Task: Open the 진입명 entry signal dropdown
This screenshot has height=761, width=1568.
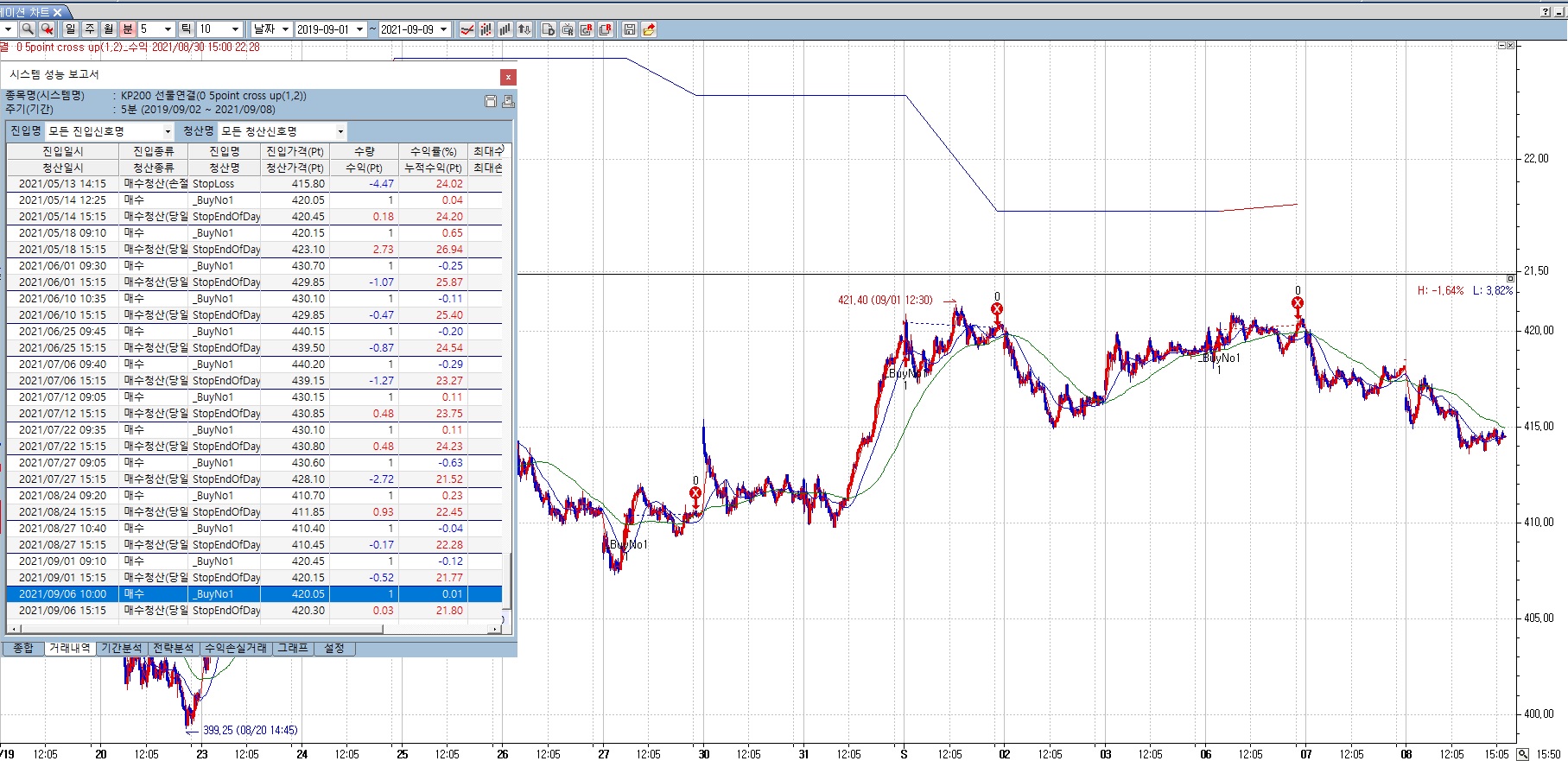Action: click(x=168, y=131)
